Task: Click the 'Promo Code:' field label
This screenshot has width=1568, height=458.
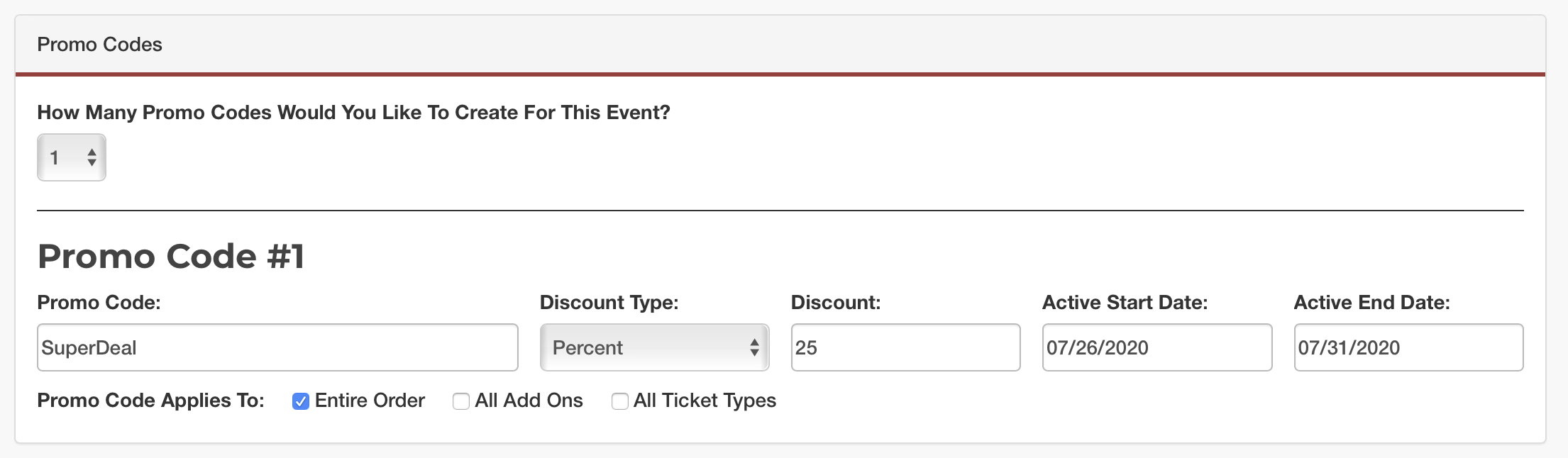Action: click(99, 303)
